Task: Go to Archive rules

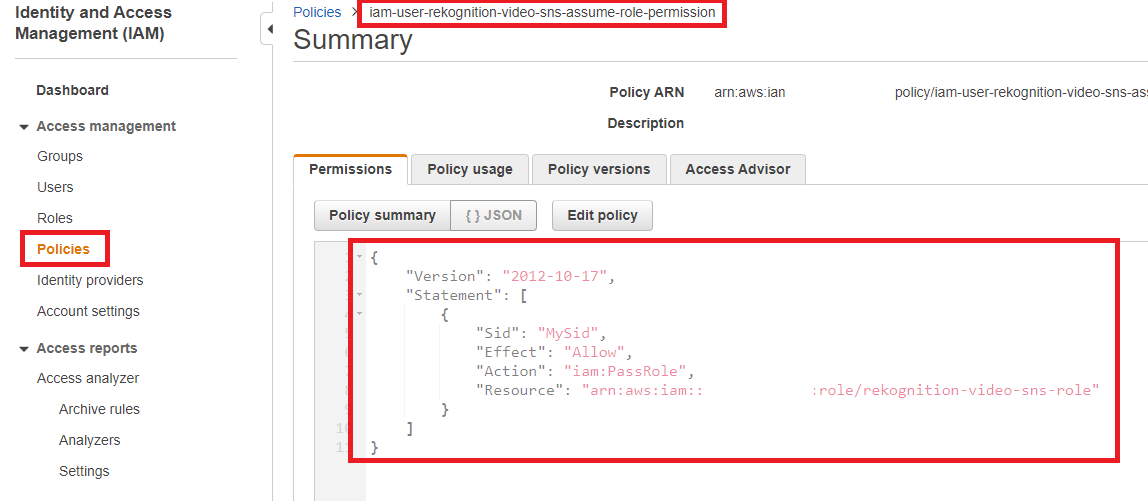Action: (x=99, y=409)
